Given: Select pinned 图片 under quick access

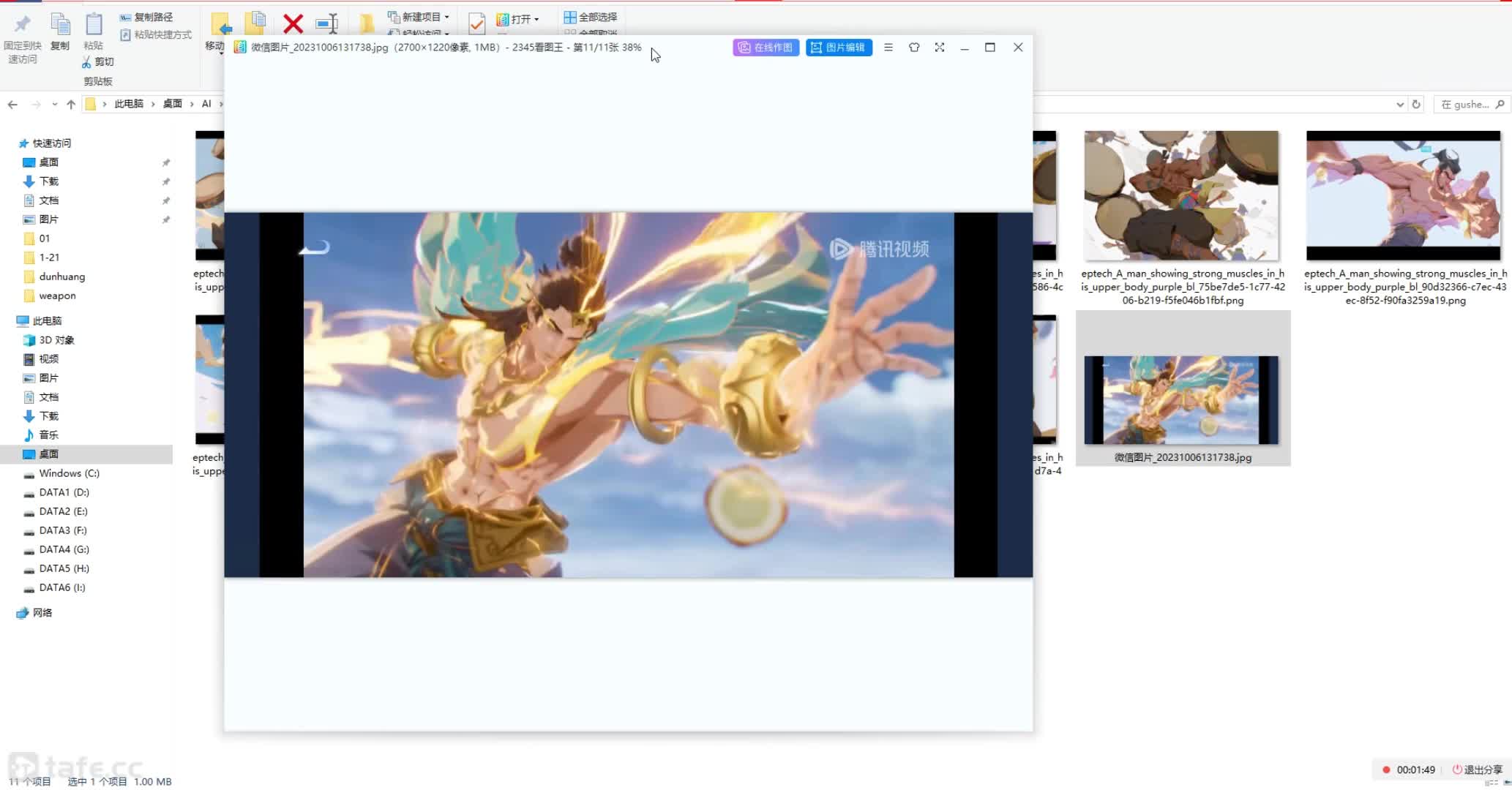Looking at the screenshot, I should 48,219.
